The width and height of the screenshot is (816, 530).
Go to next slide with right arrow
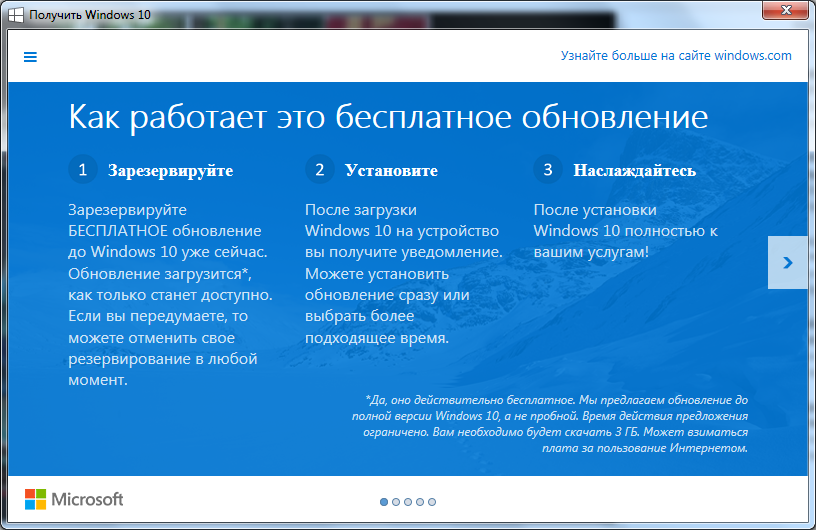(x=787, y=262)
